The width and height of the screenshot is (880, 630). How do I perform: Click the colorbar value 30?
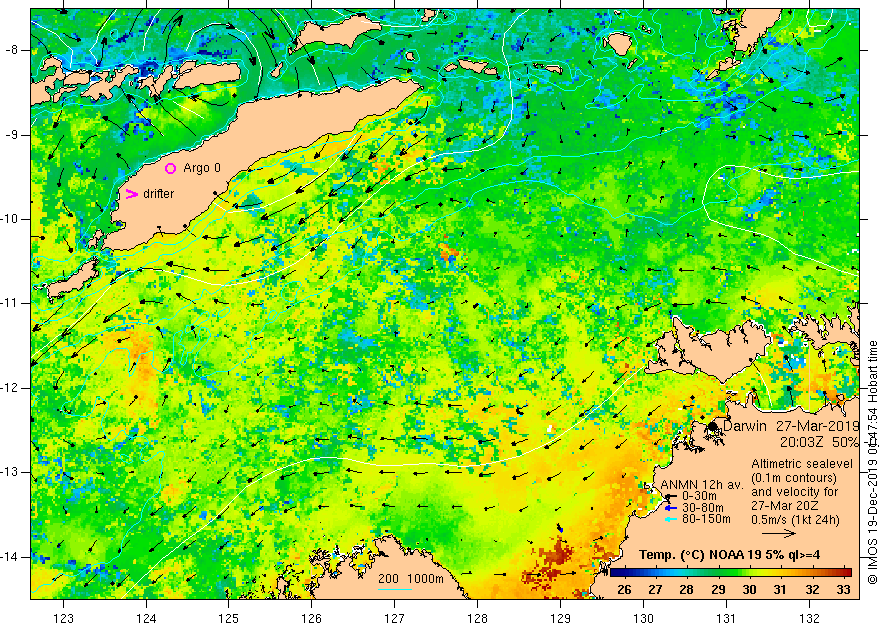[749, 590]
